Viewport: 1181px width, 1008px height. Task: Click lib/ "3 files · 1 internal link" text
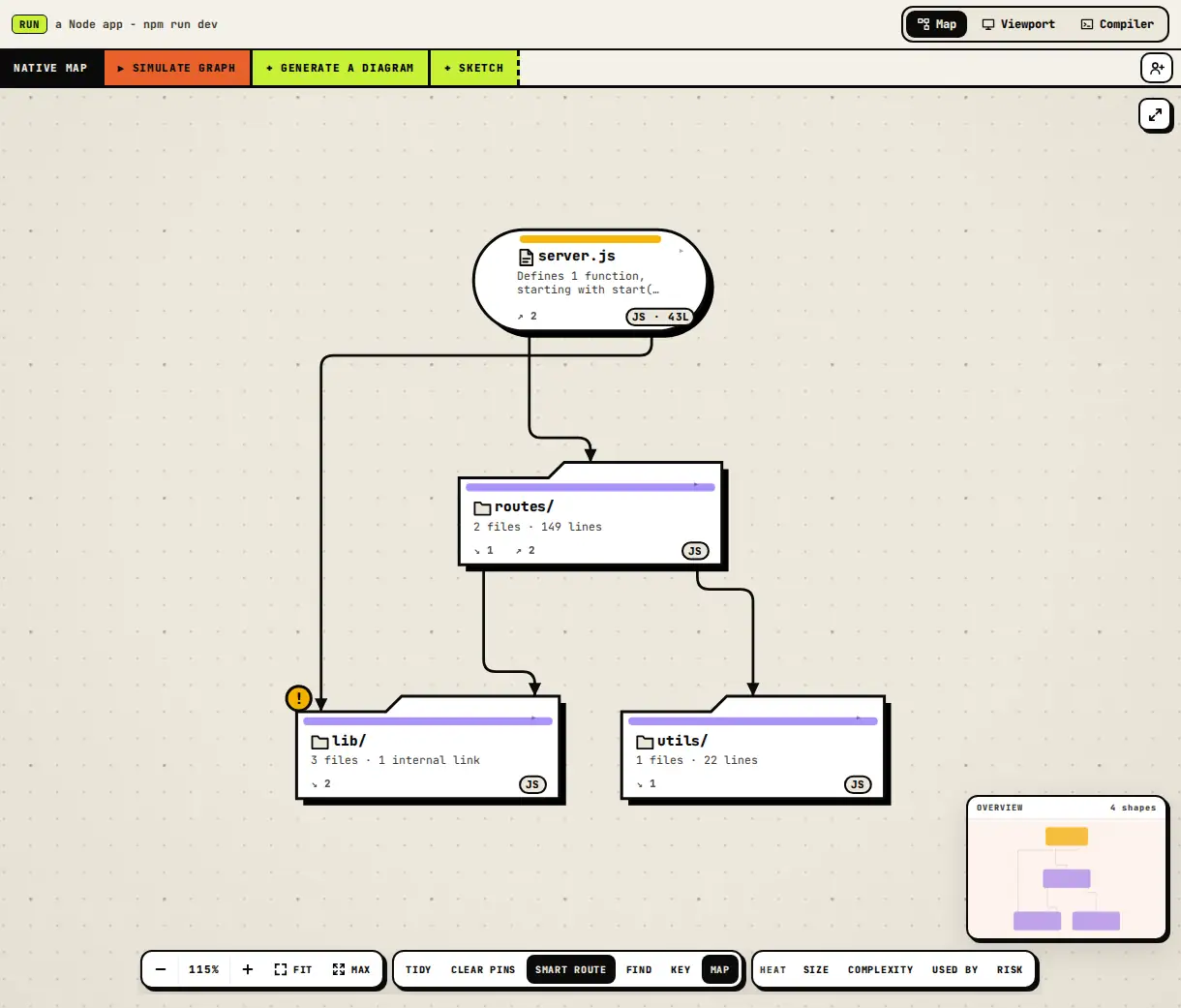point(395,760)
